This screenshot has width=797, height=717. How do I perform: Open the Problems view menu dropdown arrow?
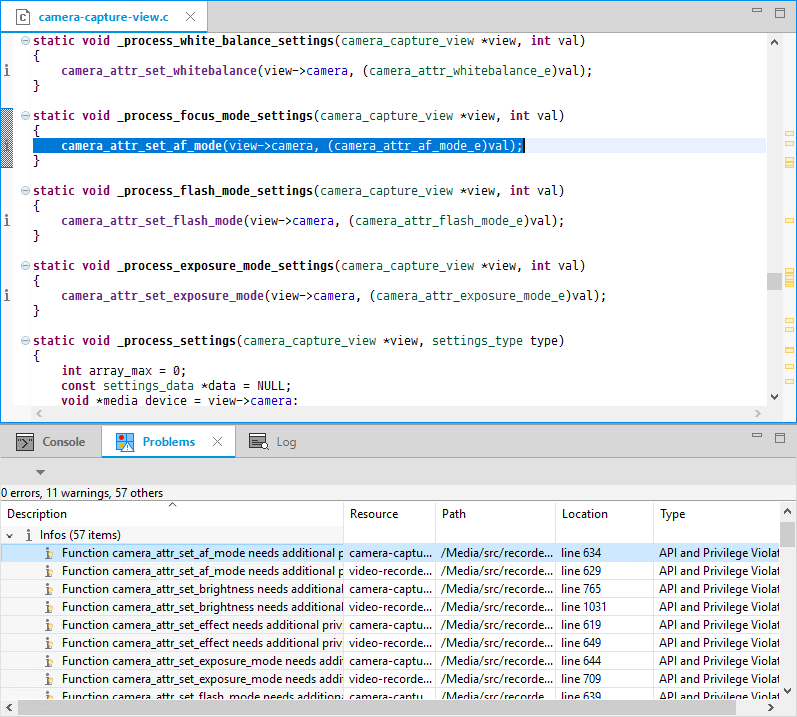coord(40,472)
